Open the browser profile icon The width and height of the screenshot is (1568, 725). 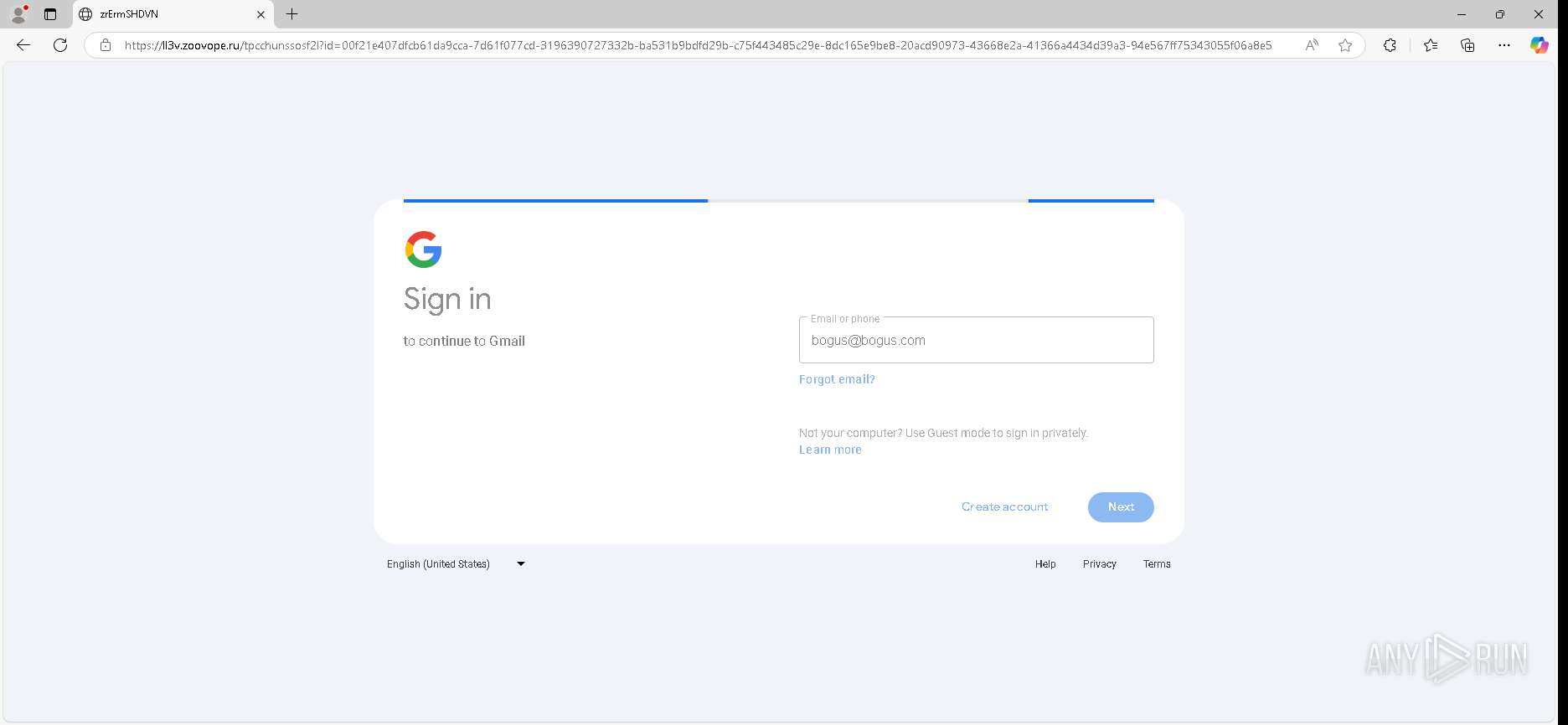(x=18, y=14)
